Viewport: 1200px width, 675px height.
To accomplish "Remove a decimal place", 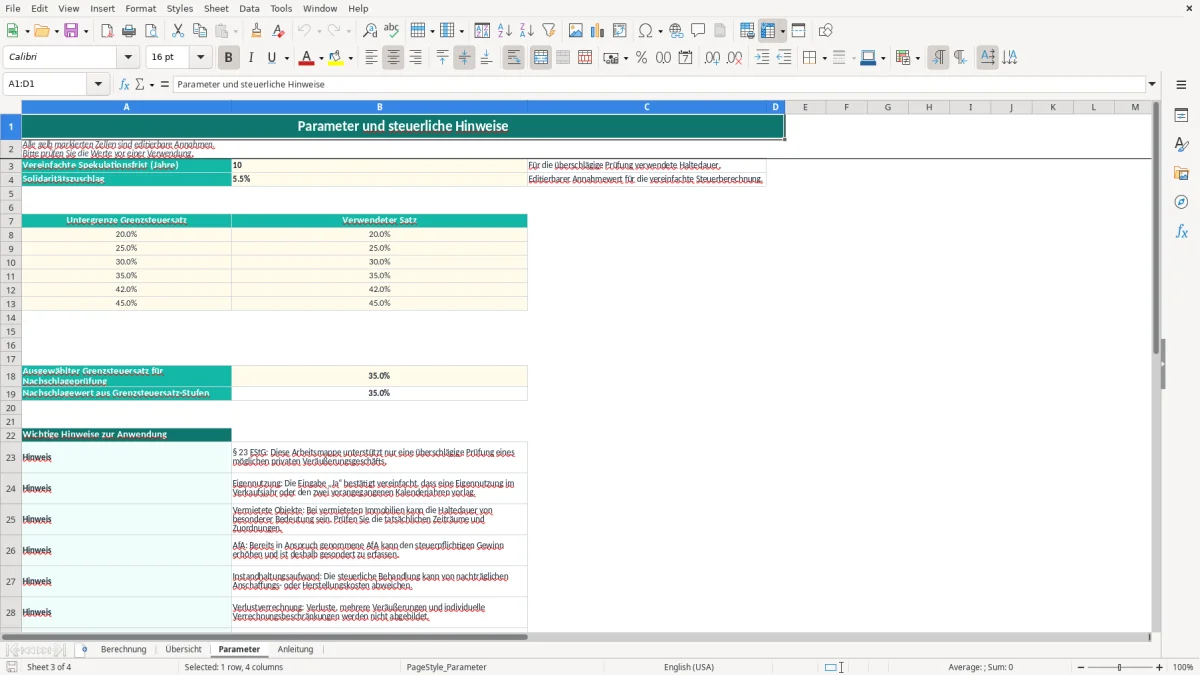I will pyautogui.click(x=735, y=58).
